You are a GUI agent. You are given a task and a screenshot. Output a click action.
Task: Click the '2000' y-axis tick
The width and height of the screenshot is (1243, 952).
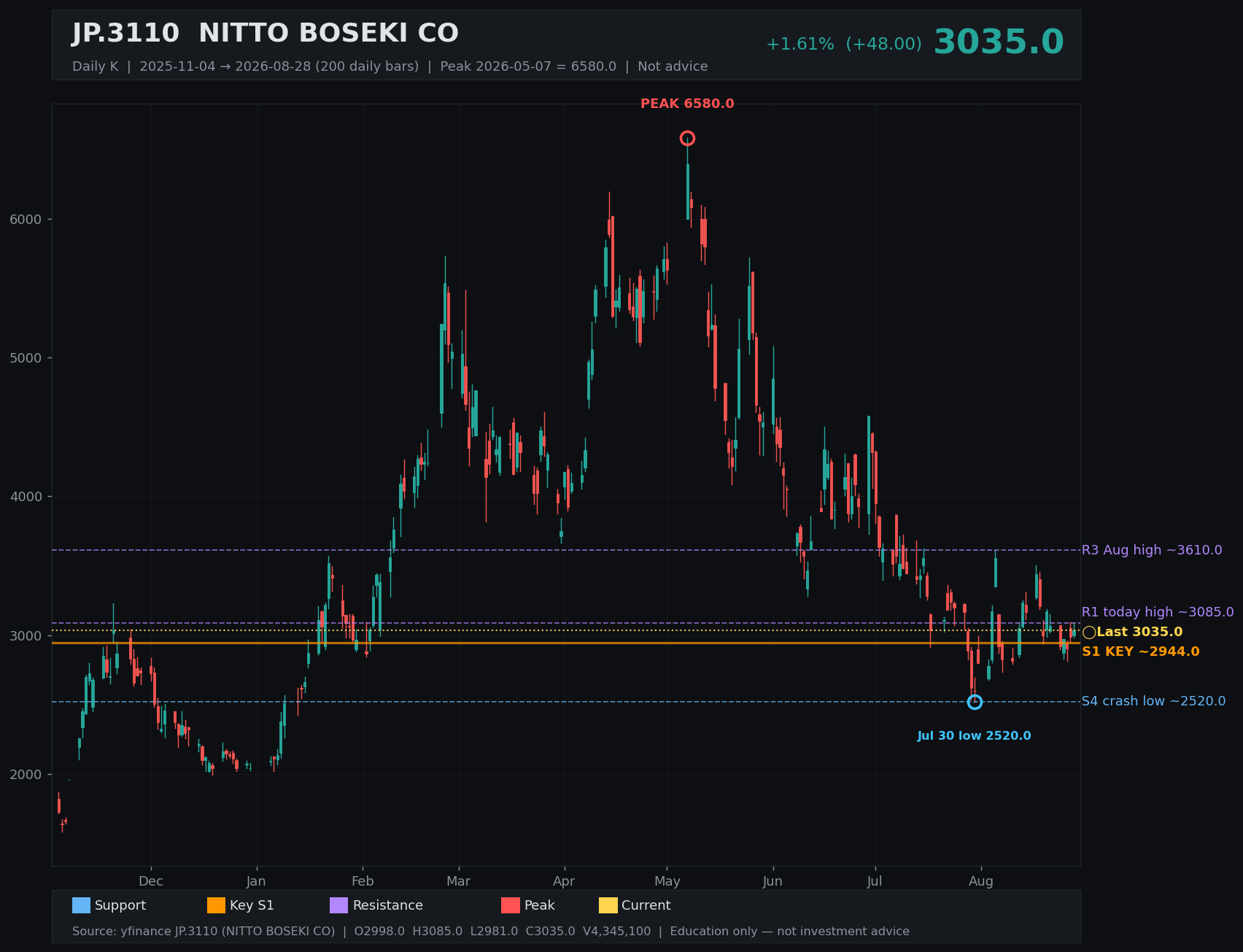click(x=26, y=775)
